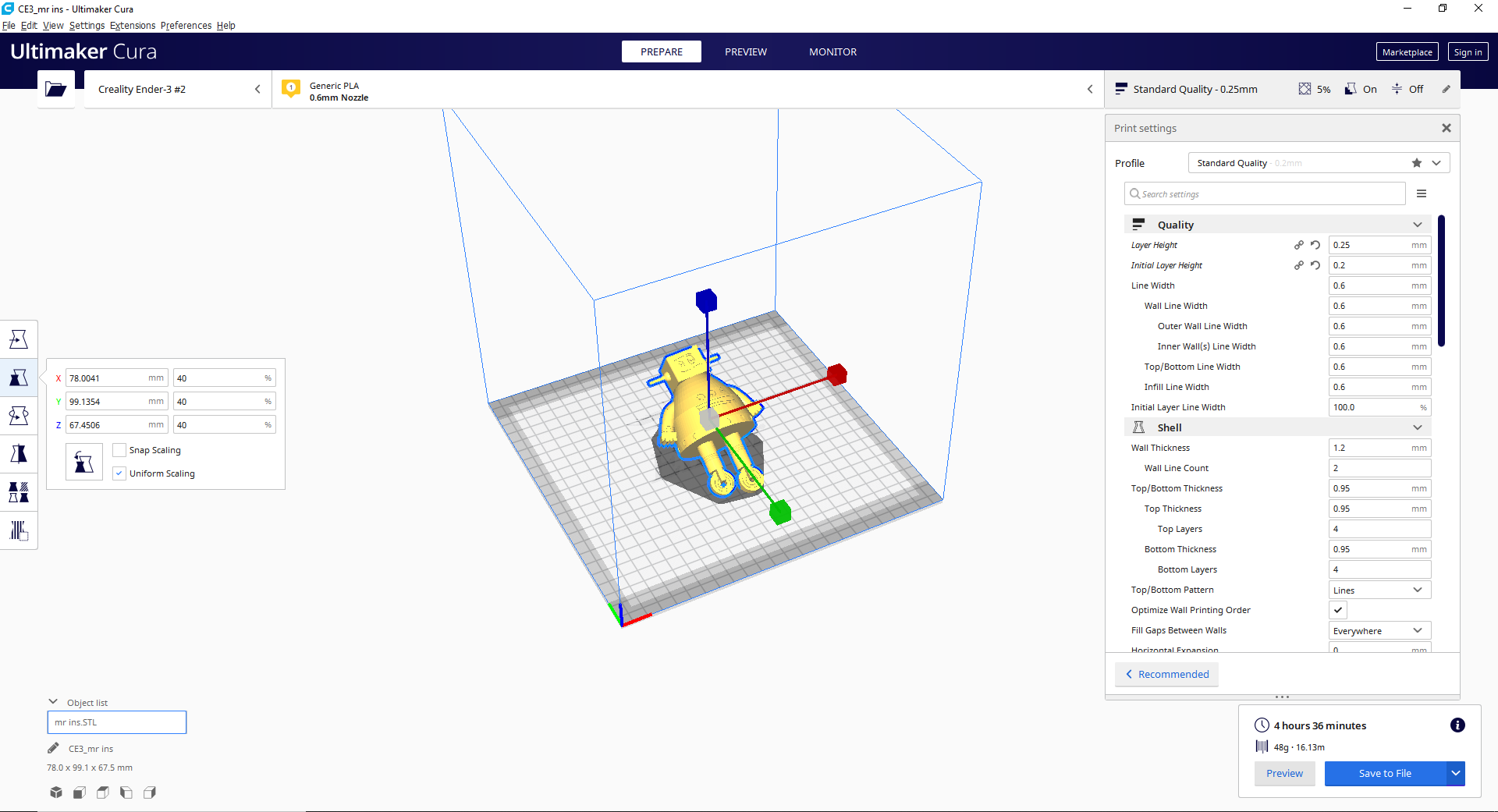The height and width of the screenshot is (812, 1498).
Task: Click the Y scale millimeter field
Action: [x=117, y=402]
